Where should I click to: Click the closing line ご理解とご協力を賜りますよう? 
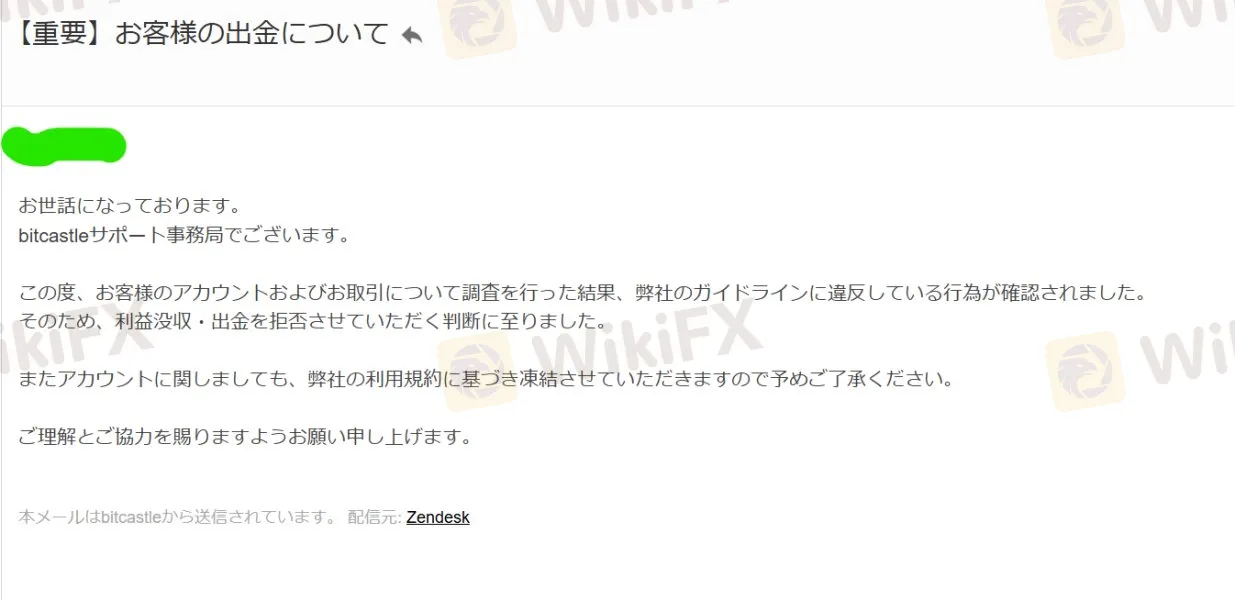(x=245, y=437)
